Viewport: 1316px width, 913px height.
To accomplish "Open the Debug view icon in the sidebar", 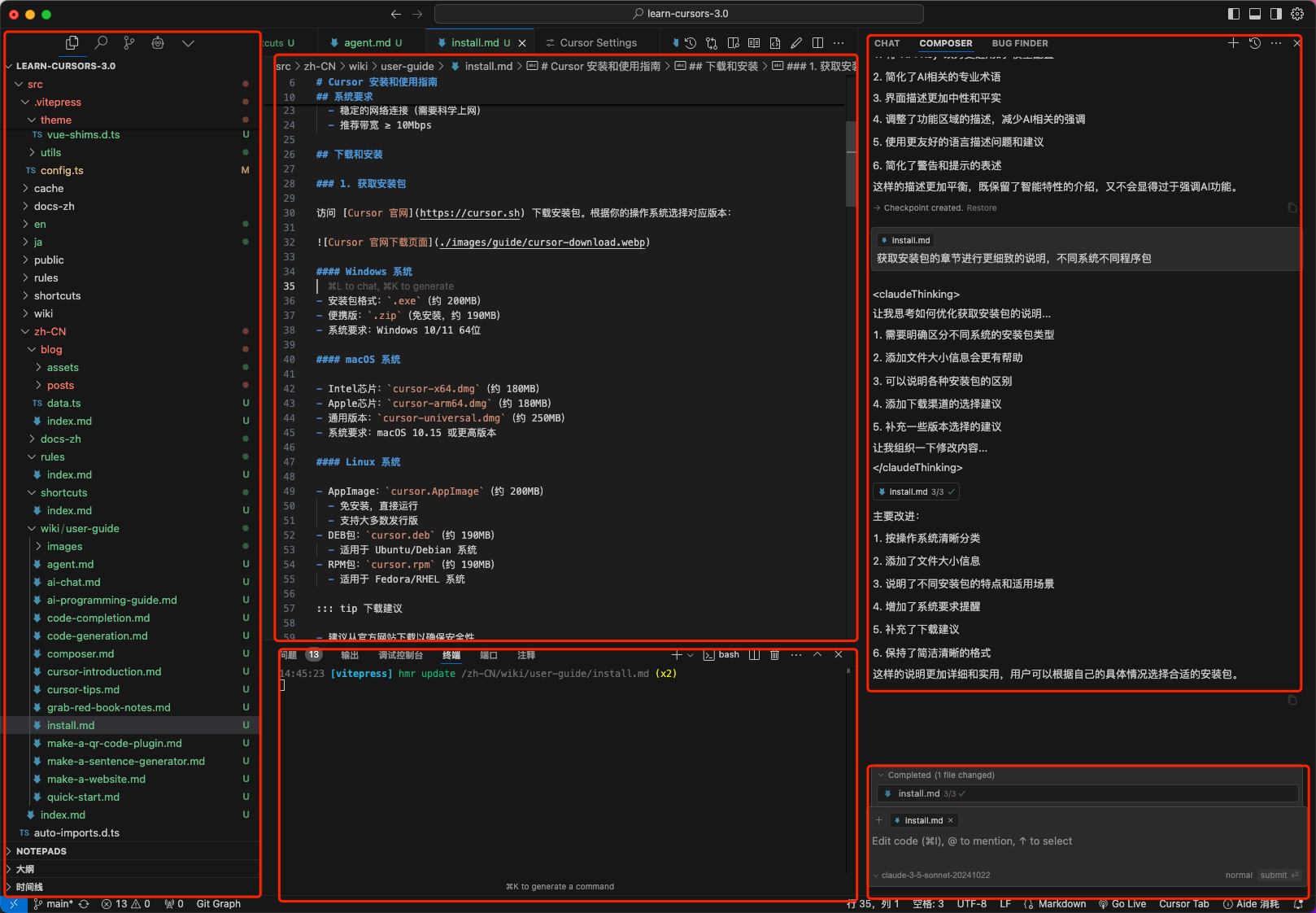I will tap(158, 43).
